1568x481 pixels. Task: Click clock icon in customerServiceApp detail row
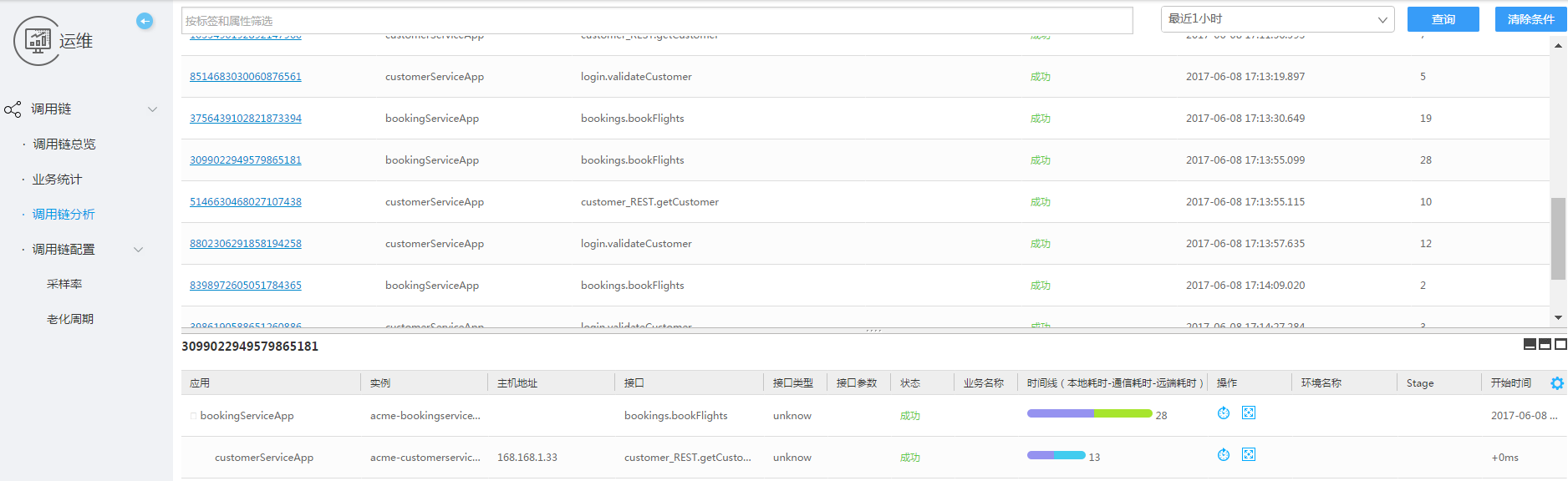pos(1224,455)
